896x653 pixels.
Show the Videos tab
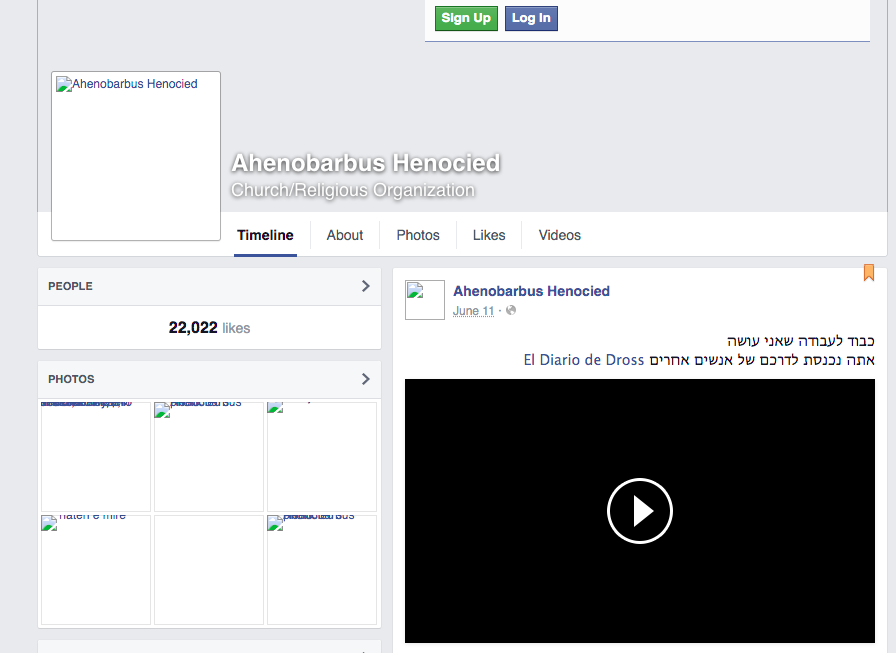click(559, 235)
